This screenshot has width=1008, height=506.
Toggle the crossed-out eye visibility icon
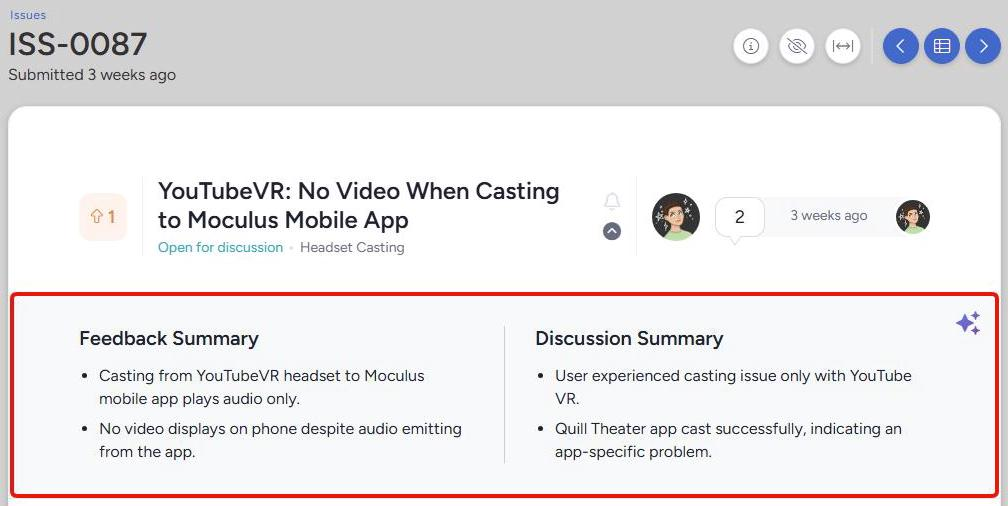pyautogui.click(x=797, y=46)
